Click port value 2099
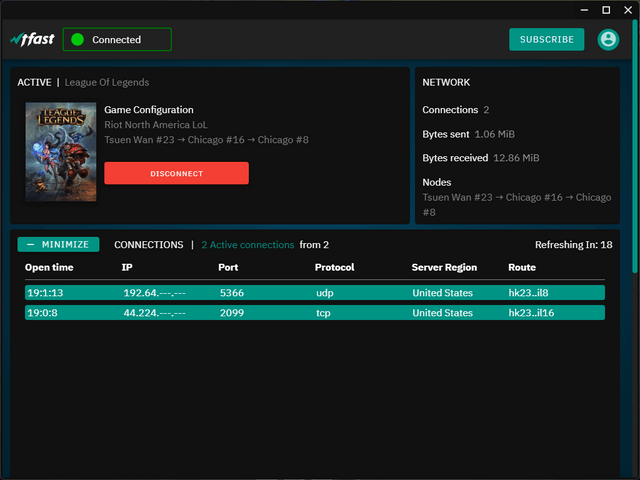640x480 pixels. click(x=232, y=313)
